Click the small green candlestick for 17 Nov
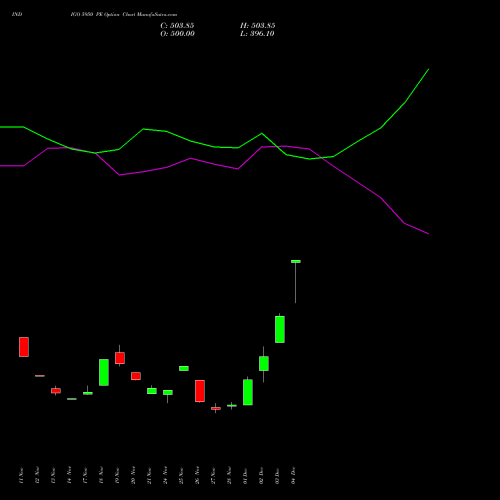The image size is (500, 500). 88,393
